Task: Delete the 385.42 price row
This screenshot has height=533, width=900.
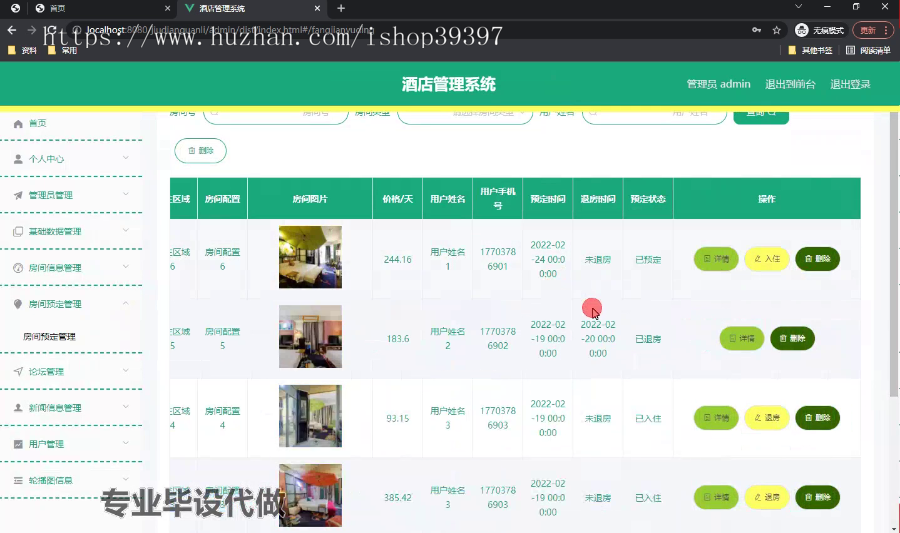Action: [817, 497]
